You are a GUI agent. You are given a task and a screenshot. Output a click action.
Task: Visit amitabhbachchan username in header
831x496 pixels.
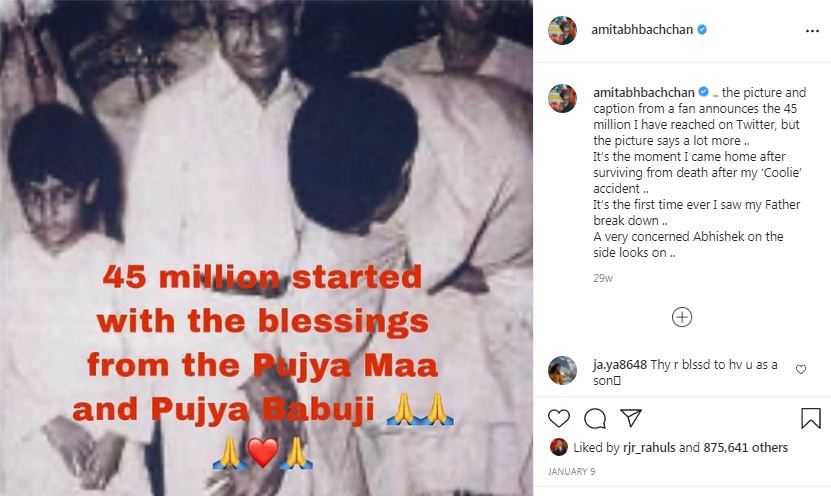click(642, 30)
